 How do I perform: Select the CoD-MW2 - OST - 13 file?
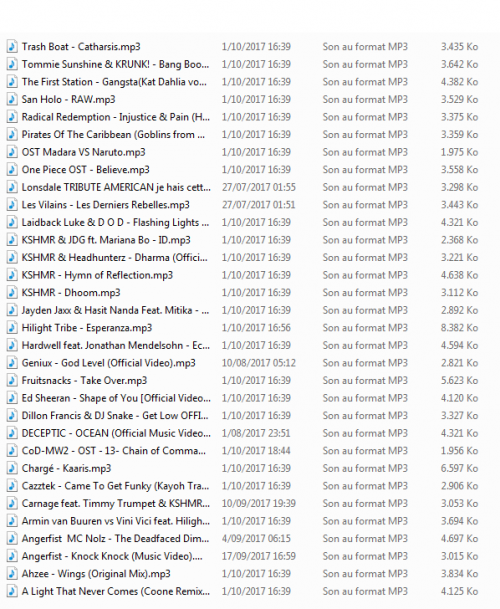114,451
